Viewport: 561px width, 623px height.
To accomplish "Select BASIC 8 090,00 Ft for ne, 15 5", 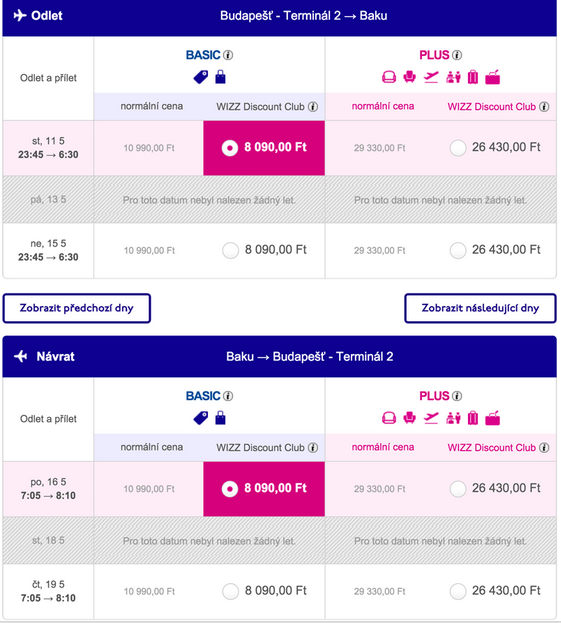I will 230,250.
